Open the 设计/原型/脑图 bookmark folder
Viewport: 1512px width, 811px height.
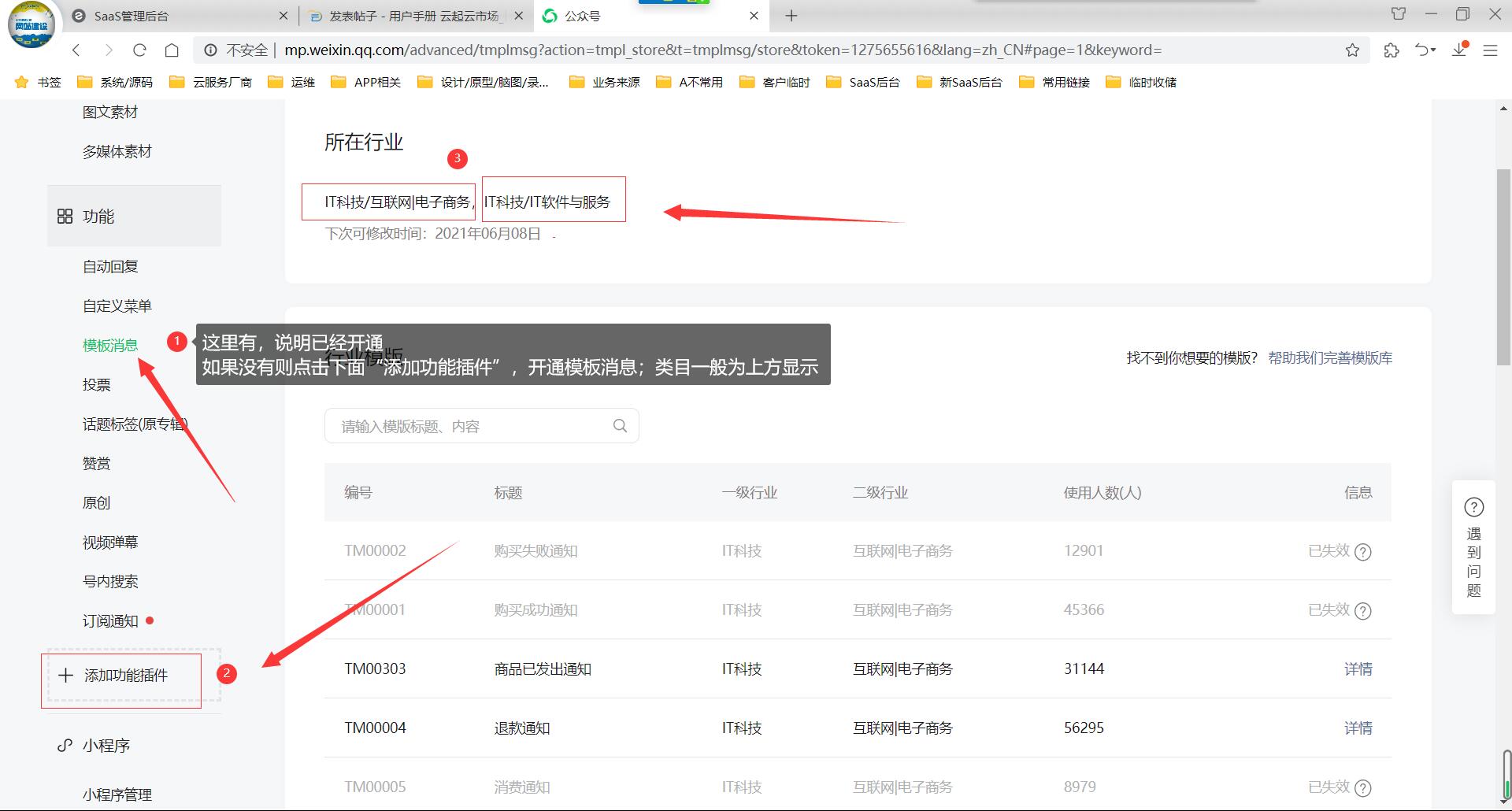click(x=483, y=82)
